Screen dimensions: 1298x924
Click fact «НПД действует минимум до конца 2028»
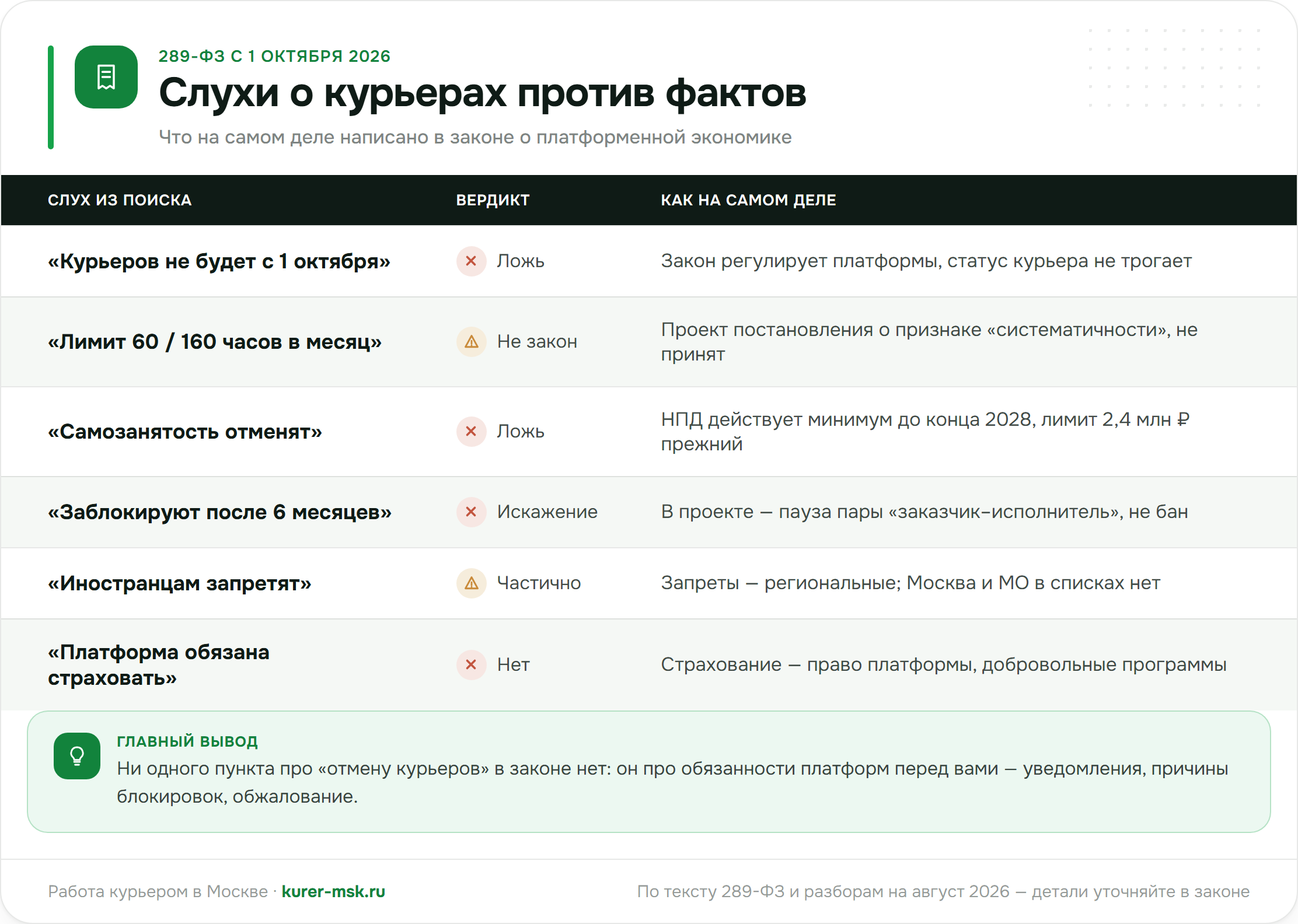tap(925, 432)
